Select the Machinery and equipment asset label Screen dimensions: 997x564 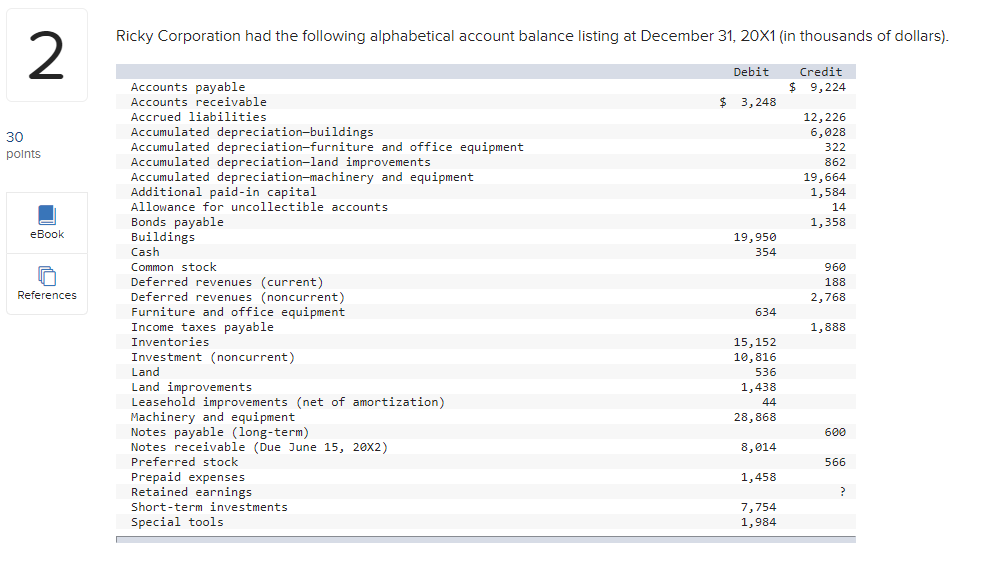[213, 417]
